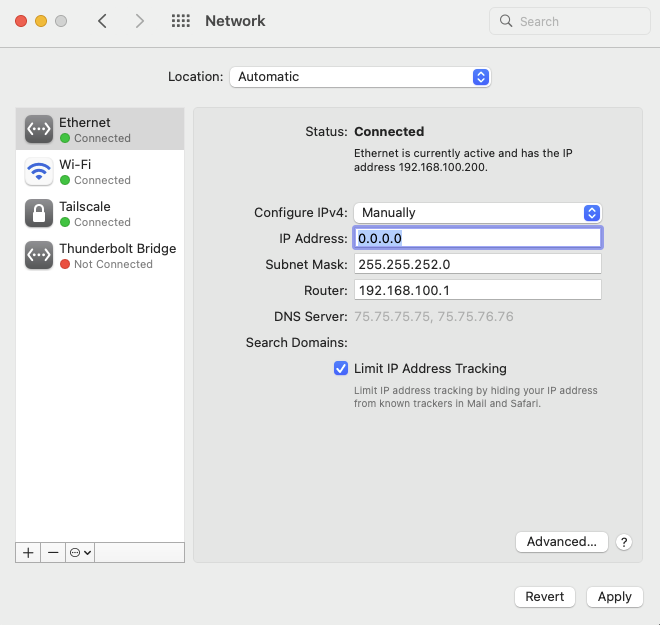The width and height of the screenshot is (660, 625).
Task: Select the Tailscale row label
Action: pos(85,207)
